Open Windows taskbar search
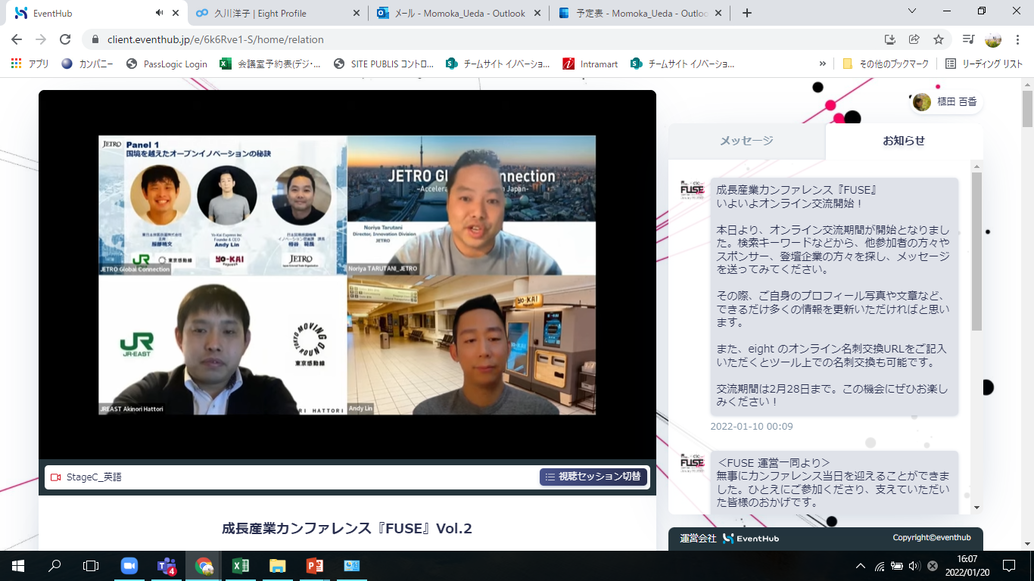The width and height of the screenshot is (1034, 581). pos(55,566)
